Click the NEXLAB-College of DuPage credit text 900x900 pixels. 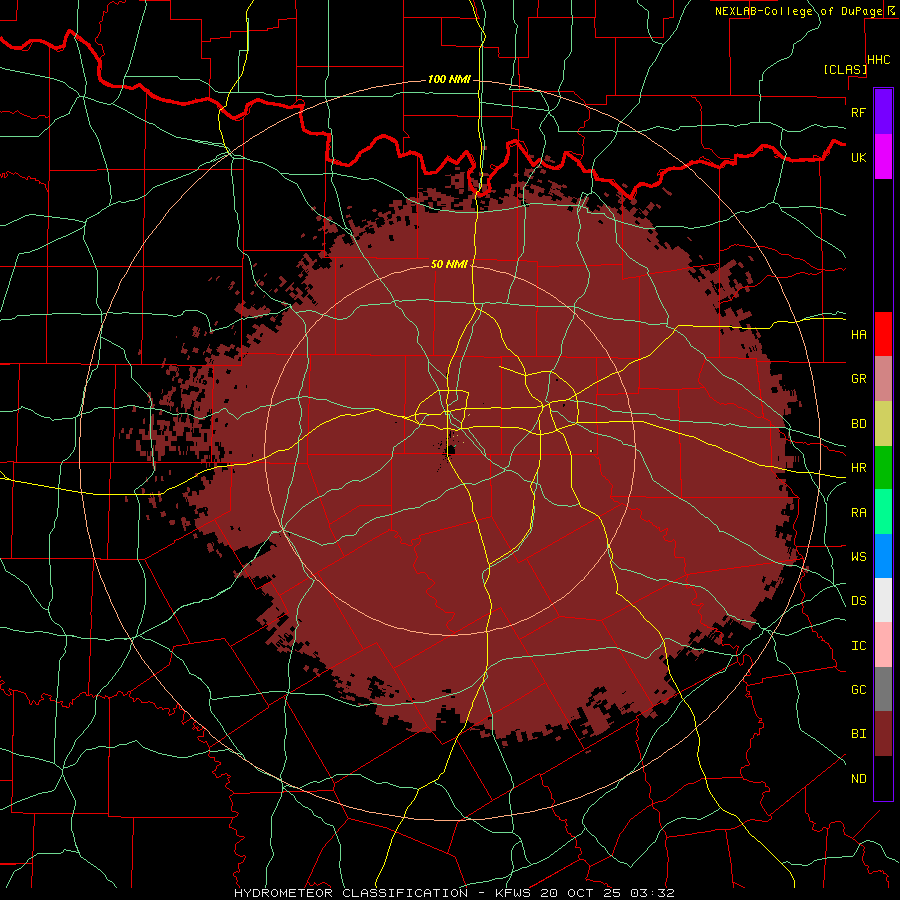(798, 11)
